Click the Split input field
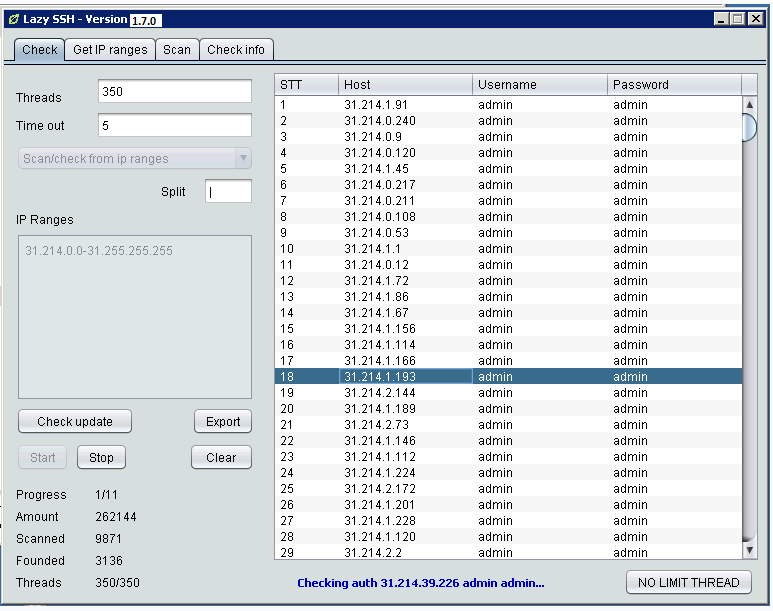Screen dimensions: 773x611 [x=228, y=191]
